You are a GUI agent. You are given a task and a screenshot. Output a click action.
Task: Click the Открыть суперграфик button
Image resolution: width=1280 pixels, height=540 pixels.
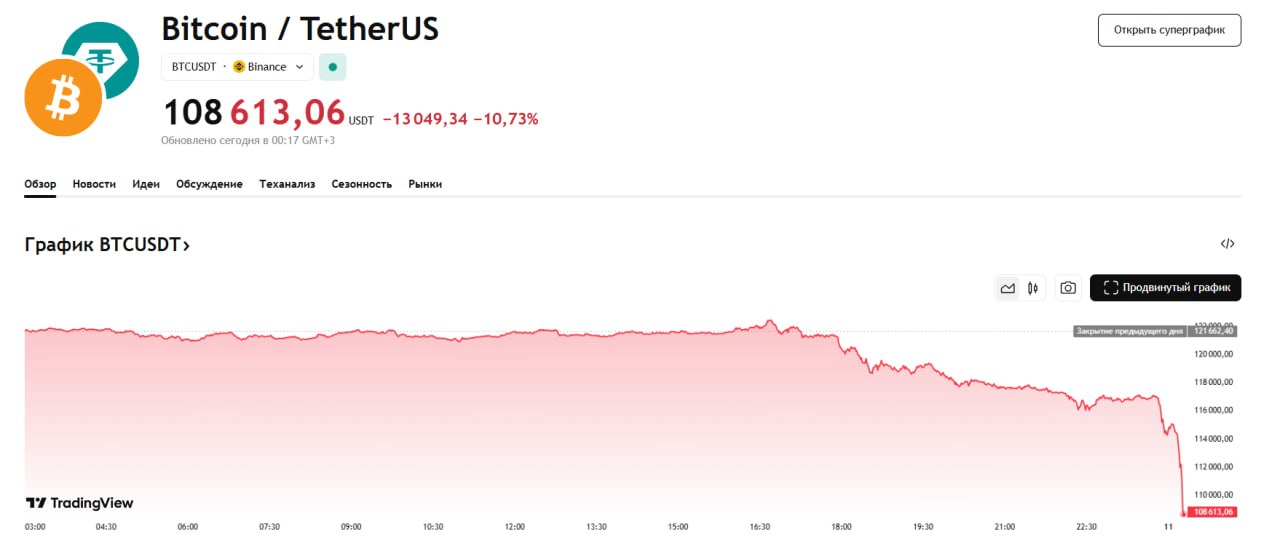[x=1169, y=30]
